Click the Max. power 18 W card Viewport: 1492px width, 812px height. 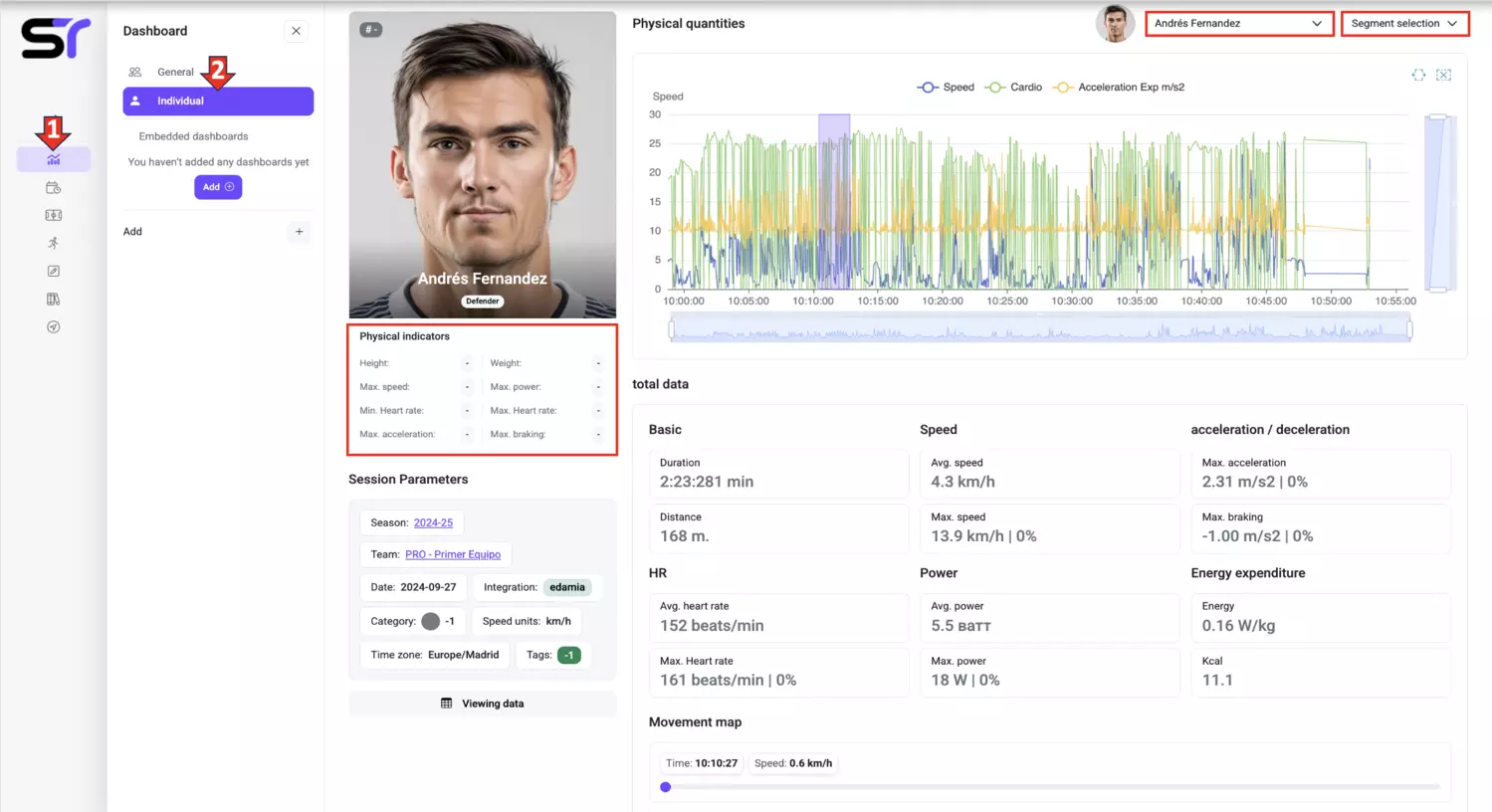click(x=1049, y=672)
